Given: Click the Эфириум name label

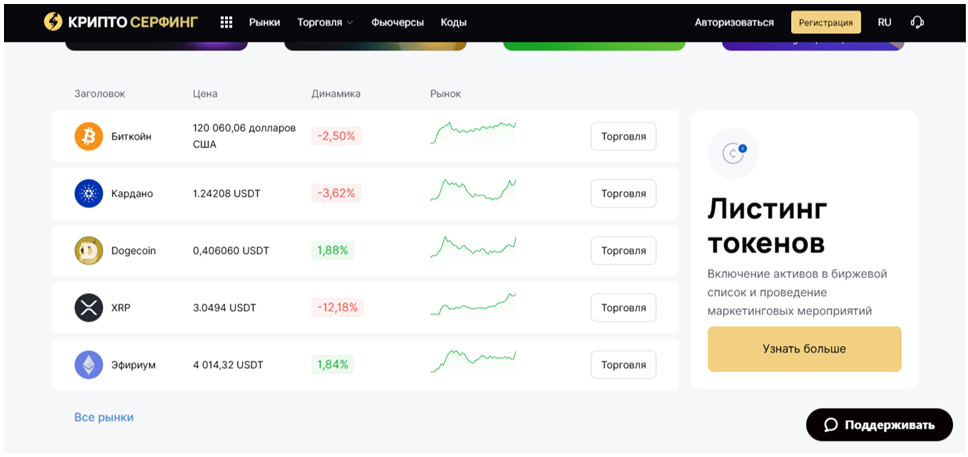Looking at the screenshot, I should tap(133, 365).
